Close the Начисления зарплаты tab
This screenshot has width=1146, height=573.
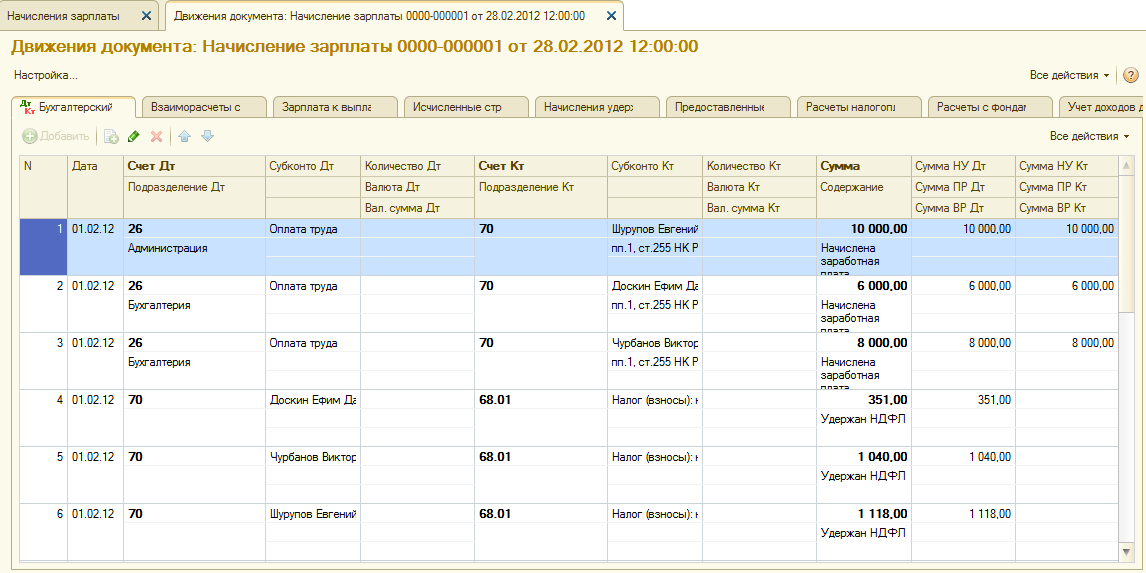pyautogui.click(x=146, y=15)
